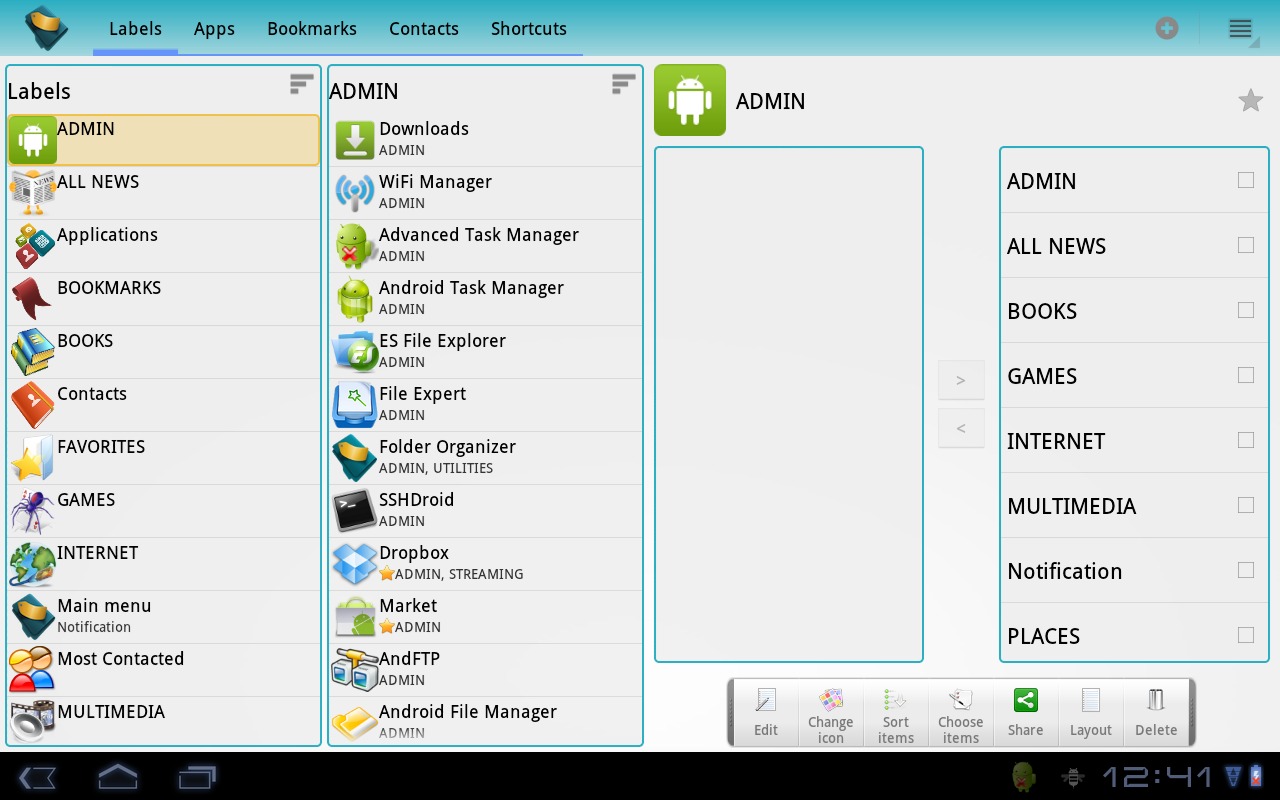Check the ADMIN checkbox
This screenshot has width=1280, height=800.
click(x=1245, y=180)
